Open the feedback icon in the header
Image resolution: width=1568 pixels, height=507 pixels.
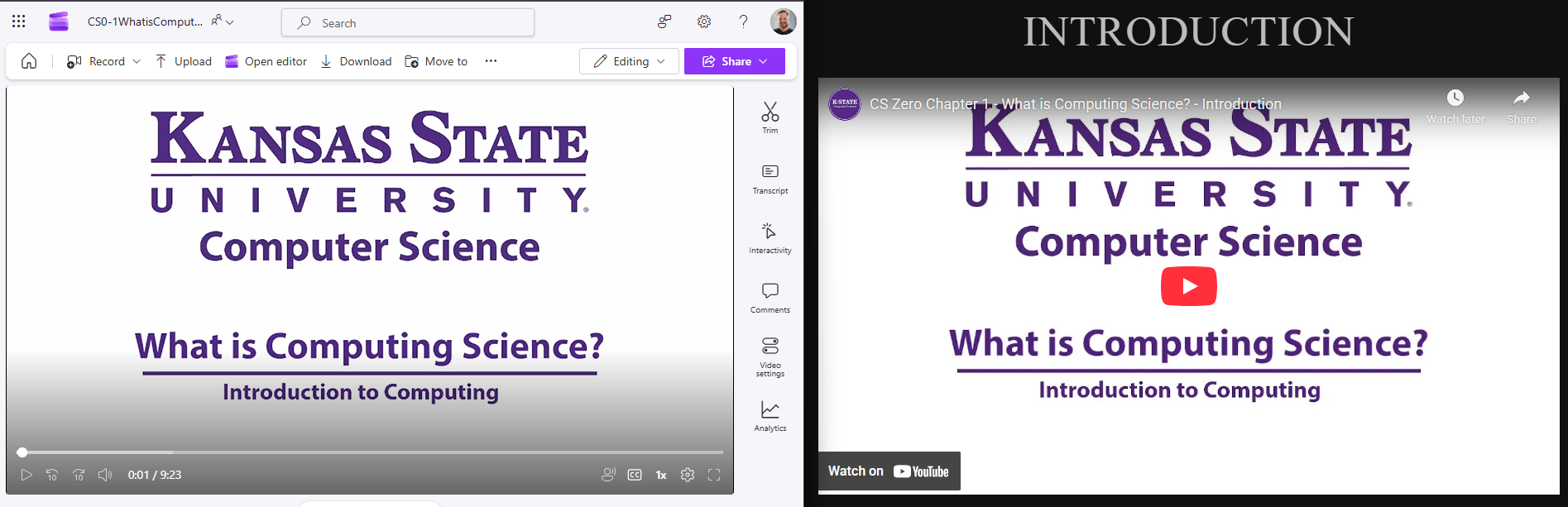coord(664,22)
